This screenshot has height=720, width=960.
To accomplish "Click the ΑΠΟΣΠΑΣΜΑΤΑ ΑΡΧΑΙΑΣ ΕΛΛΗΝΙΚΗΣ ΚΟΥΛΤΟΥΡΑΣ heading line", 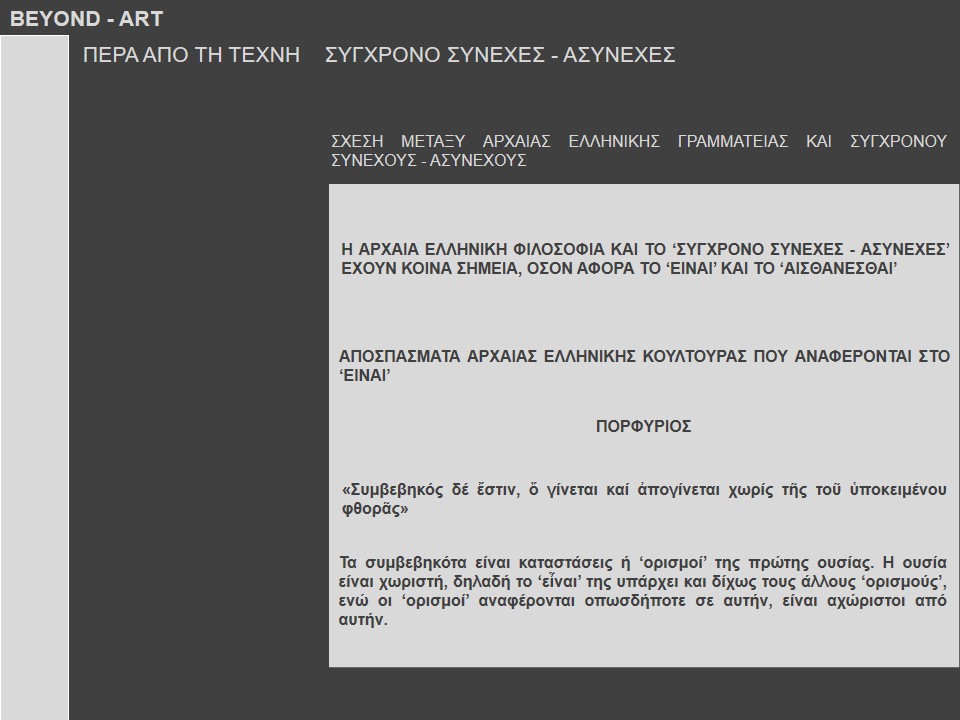I will [x=644, y=356].
